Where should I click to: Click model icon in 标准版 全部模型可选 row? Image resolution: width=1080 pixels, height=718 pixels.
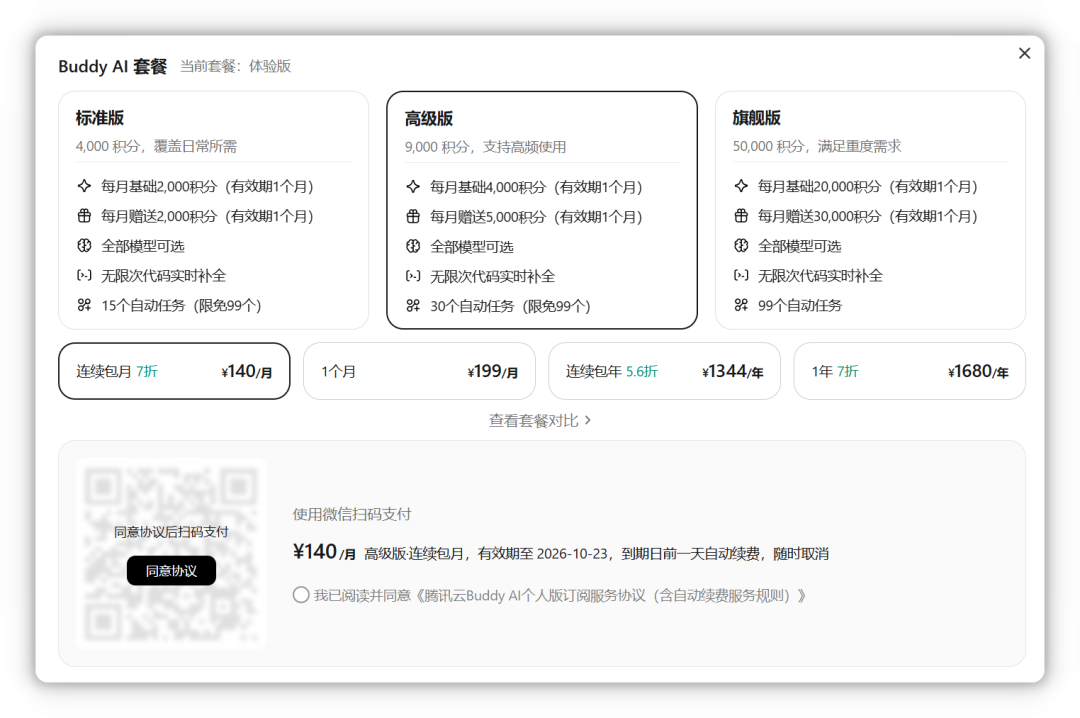[84, 245]
